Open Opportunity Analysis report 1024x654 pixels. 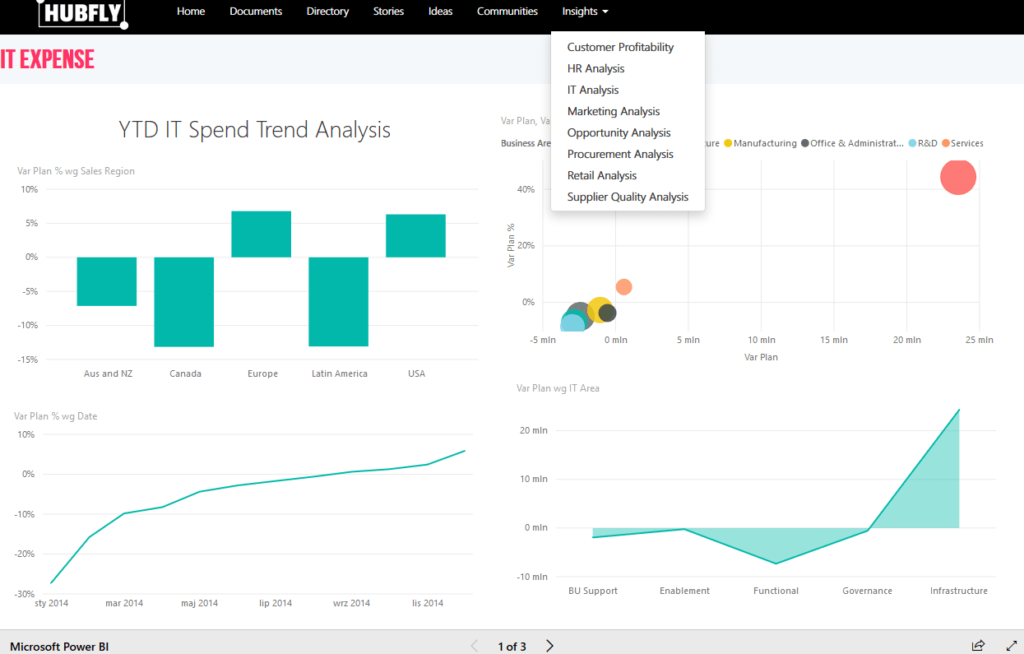[618, 133]
